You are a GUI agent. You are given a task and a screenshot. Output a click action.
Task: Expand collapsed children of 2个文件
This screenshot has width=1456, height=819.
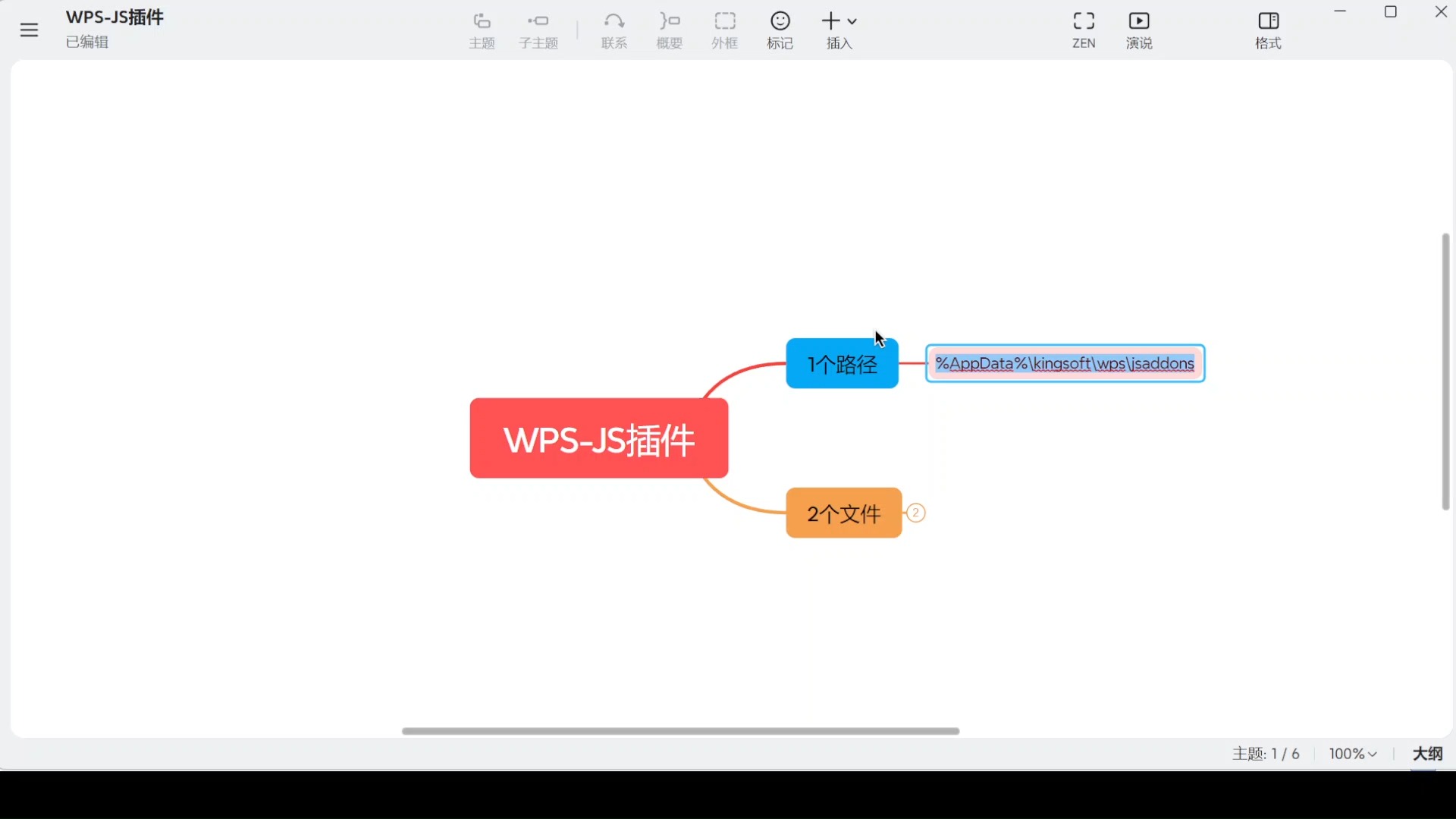pyautogui.click(x=916, y=513)
